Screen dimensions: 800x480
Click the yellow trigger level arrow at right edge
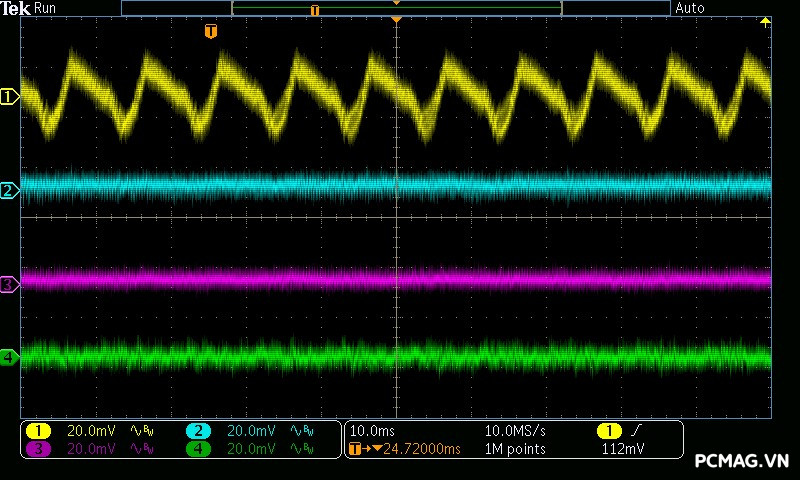pyautogui.click(x=766, y=21)
